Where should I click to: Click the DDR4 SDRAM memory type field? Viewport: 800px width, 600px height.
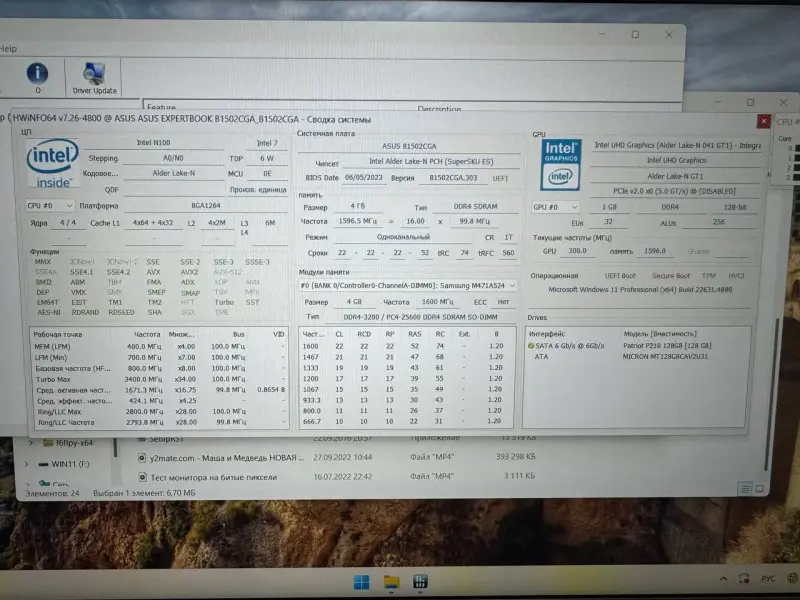tap(476, 207)
